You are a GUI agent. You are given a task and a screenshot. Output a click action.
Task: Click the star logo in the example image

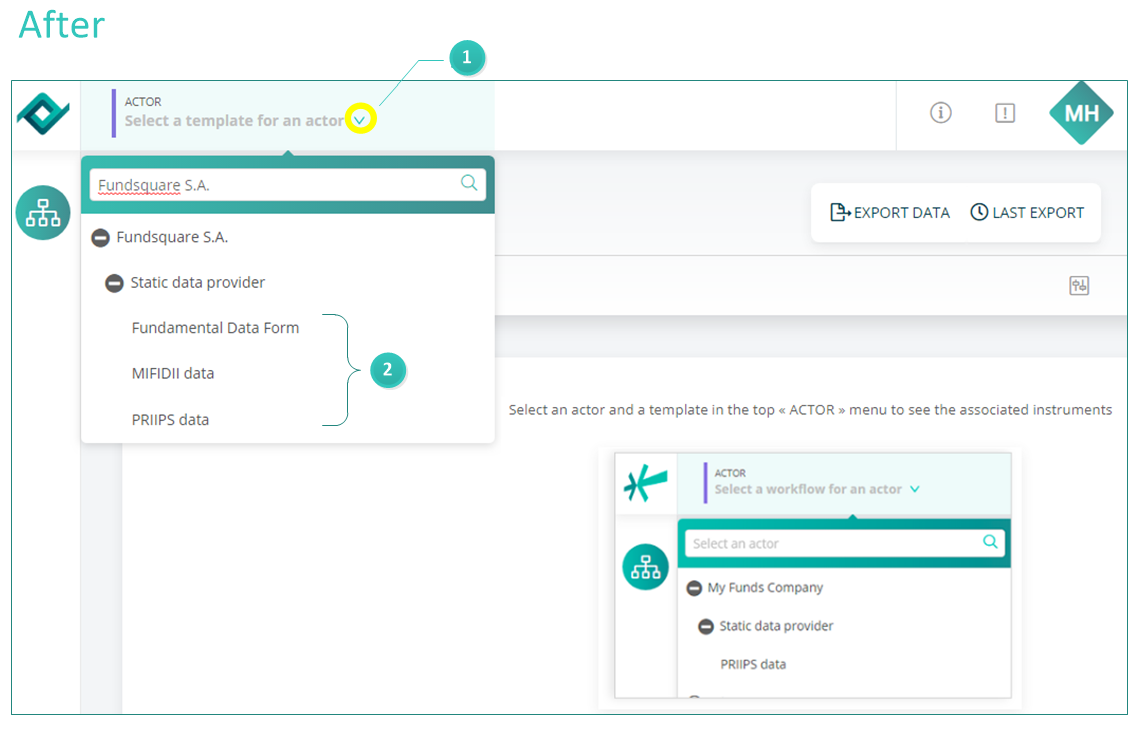pos(645,483)
